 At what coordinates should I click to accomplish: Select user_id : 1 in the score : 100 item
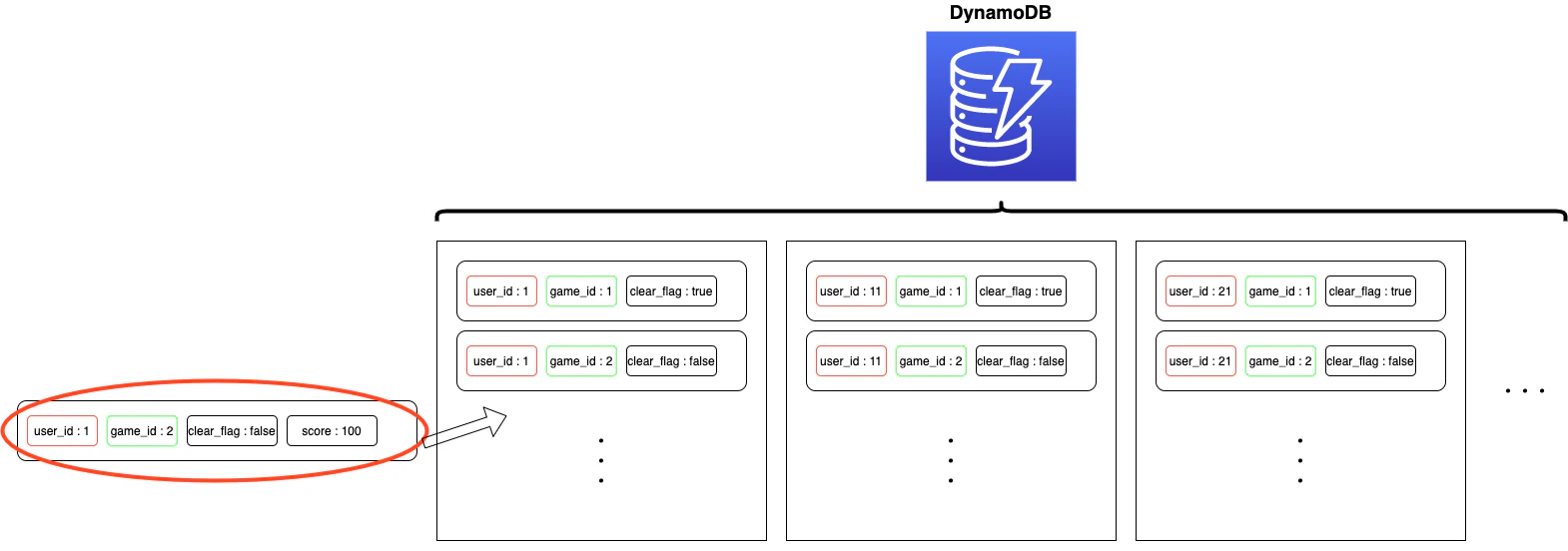pos(62,431)
